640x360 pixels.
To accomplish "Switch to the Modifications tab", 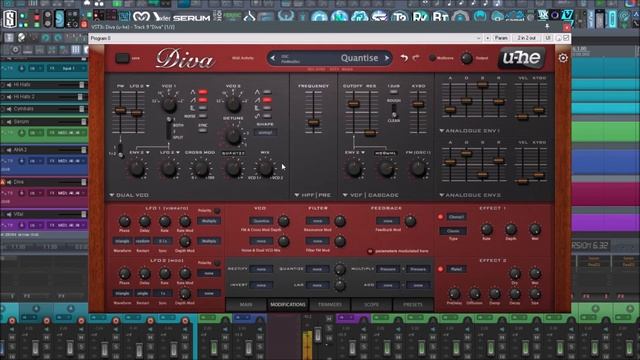I will click(288, 304).
